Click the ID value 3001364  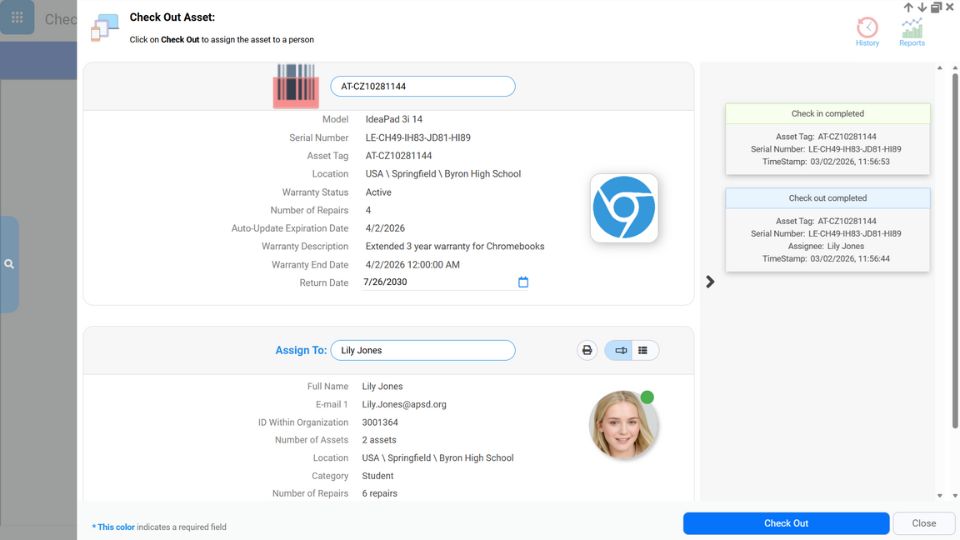point(380,422)
